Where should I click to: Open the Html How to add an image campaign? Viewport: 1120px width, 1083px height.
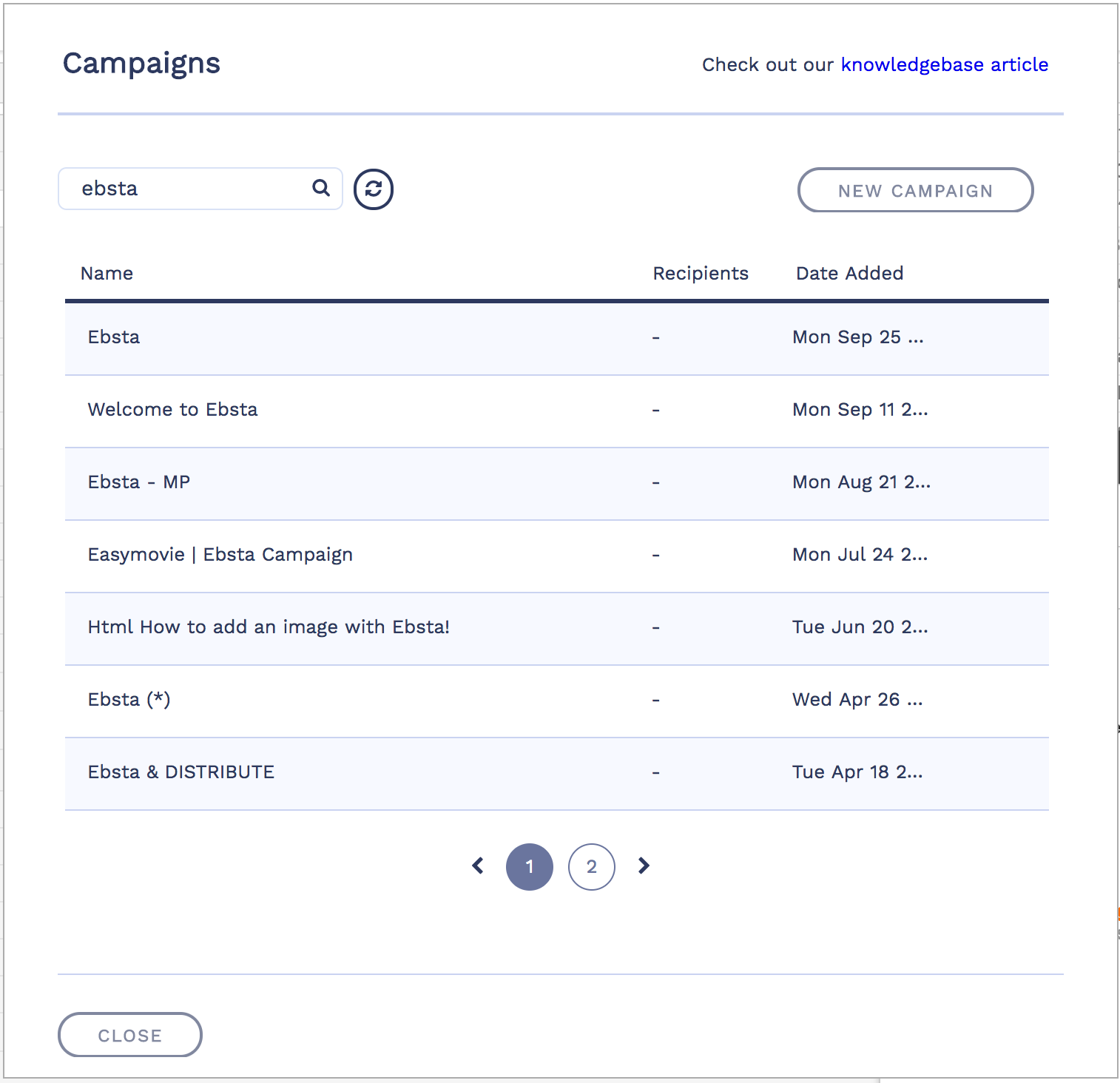(269, 627)
